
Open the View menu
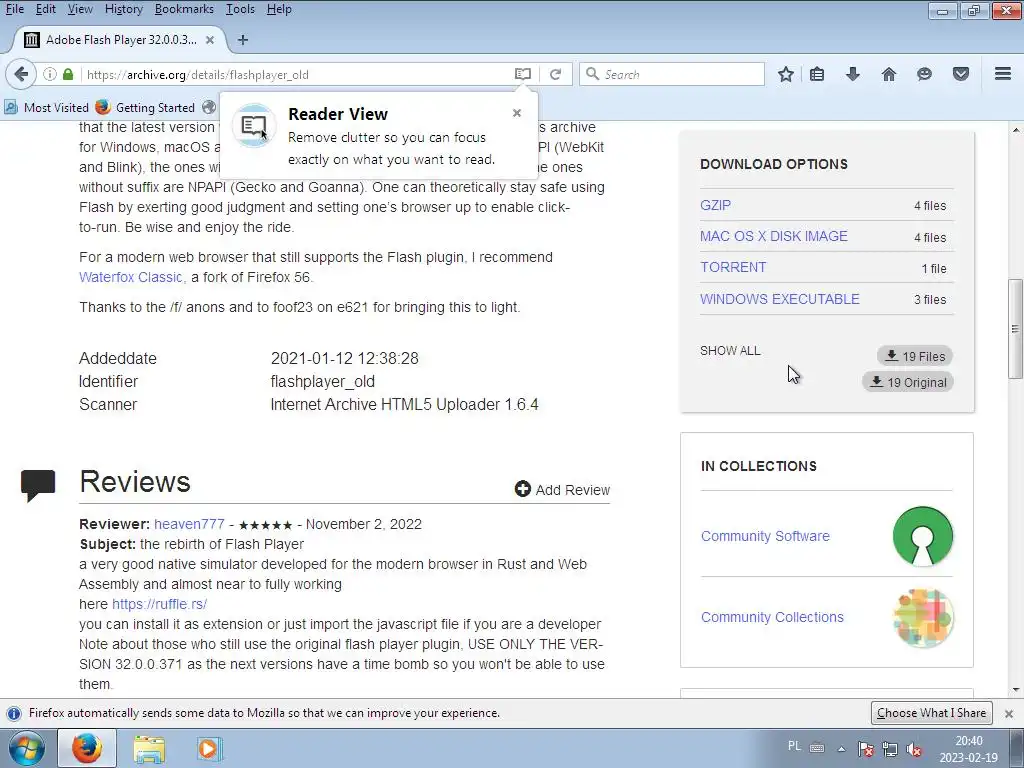coord(80,9)
